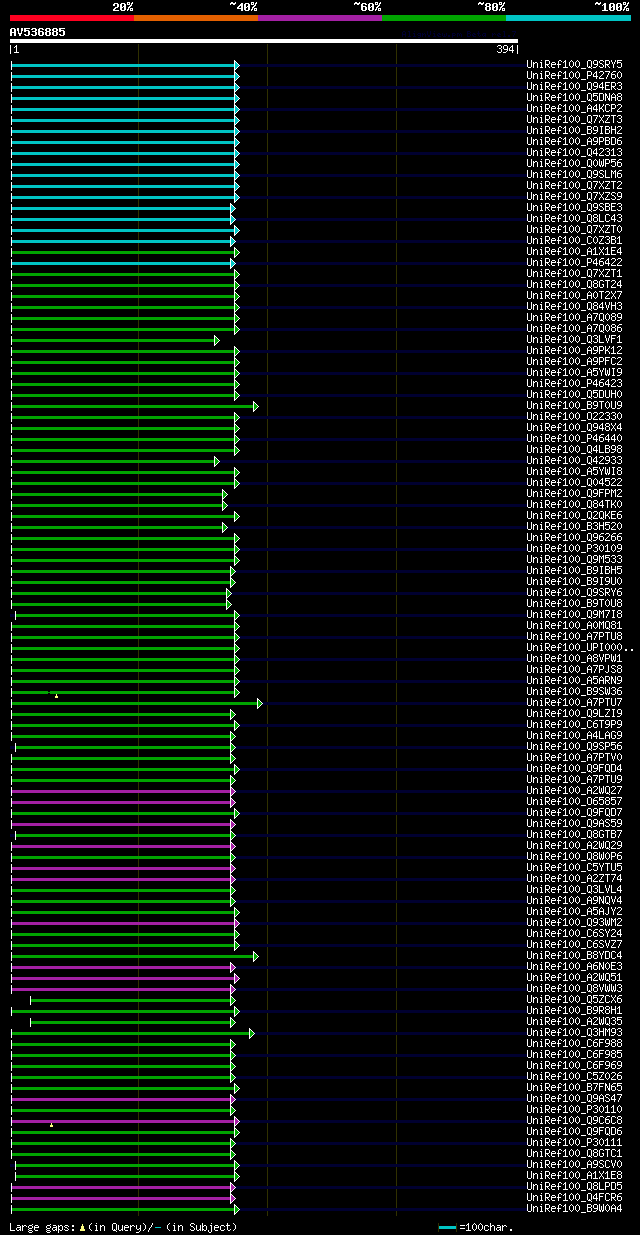The height and width of the screenshot is (1235, 640).
Task: Select the UniRef100_Q8GTB7 label
Action: click(574, 835)
